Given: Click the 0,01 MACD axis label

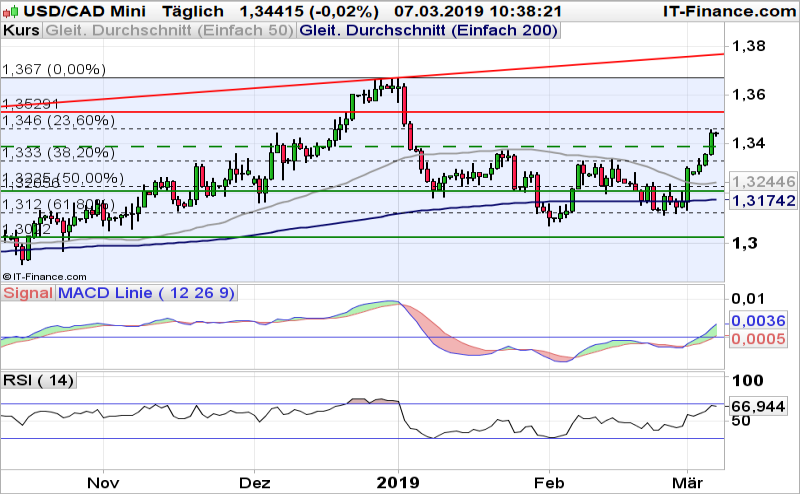Looking at the screenshot, I should point(749,299).
